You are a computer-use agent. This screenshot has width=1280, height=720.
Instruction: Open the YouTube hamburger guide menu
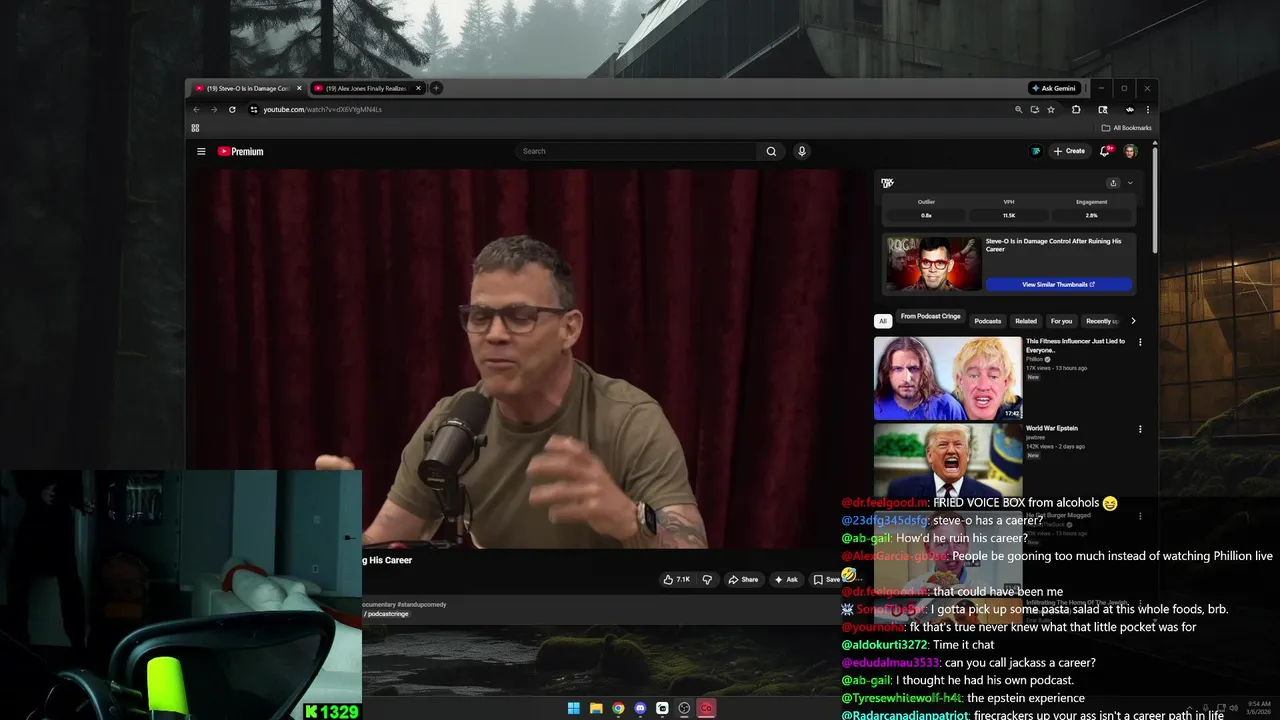201,152
